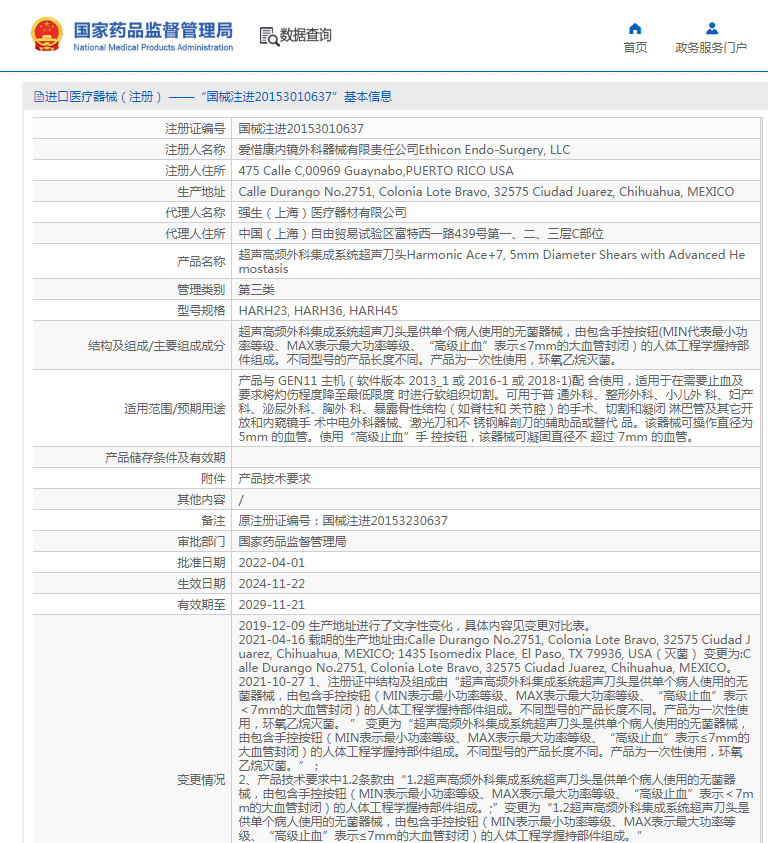Click the 型号规格 row label

[x=201, y=311]
